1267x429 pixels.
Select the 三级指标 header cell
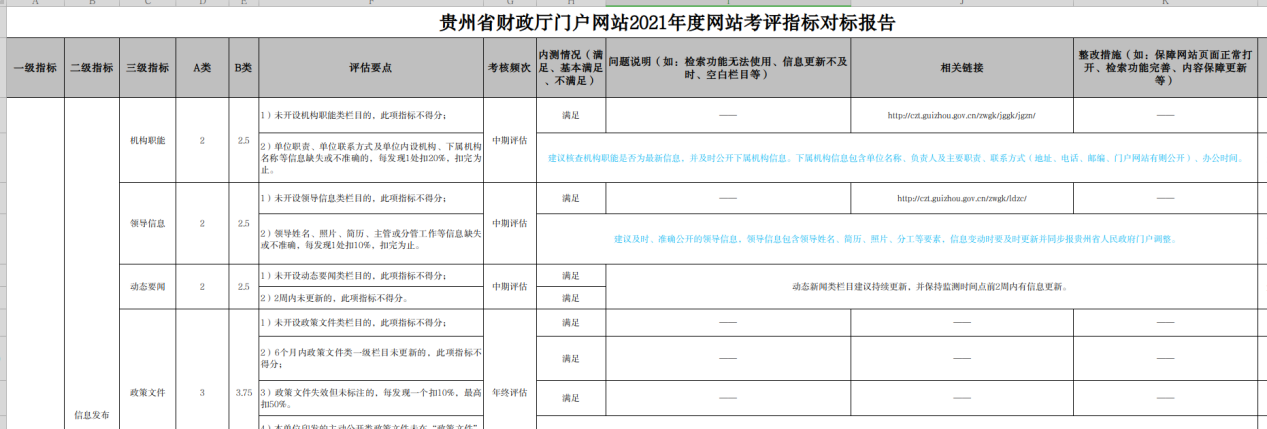tap(147, 68)
